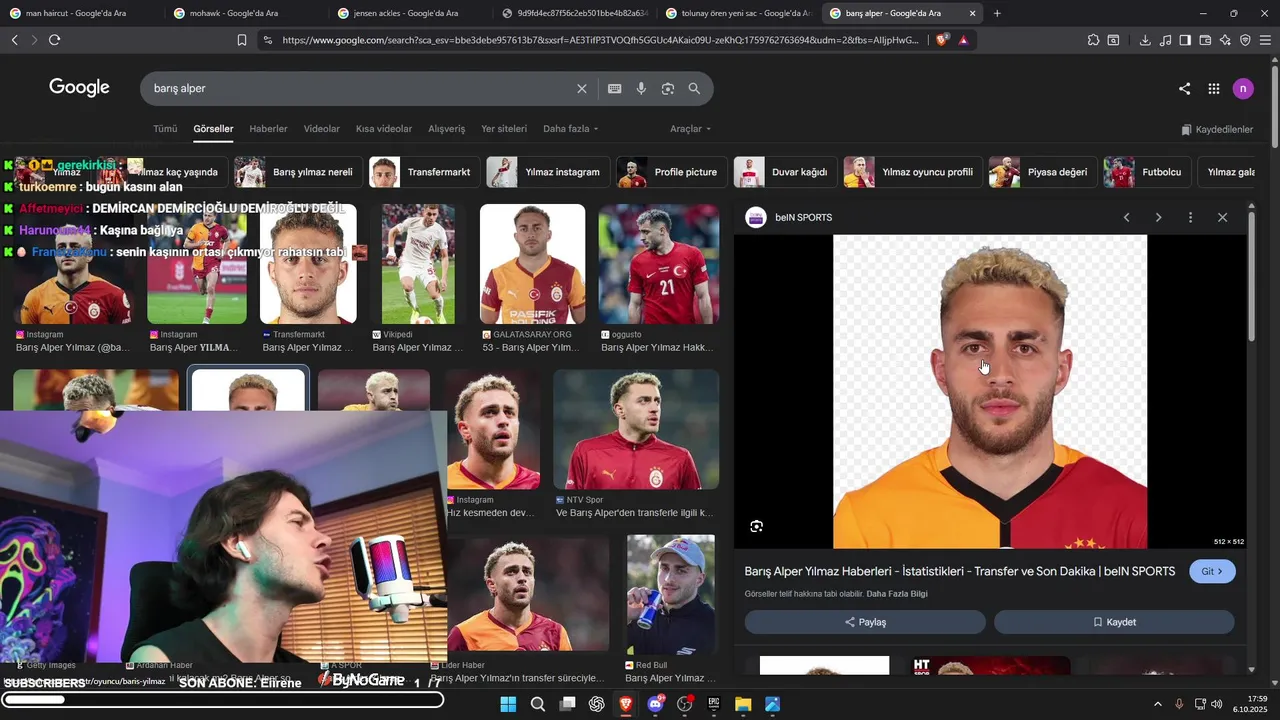
Task: Click the 'Profile picture' filter chip
Action: click(671, 172)
